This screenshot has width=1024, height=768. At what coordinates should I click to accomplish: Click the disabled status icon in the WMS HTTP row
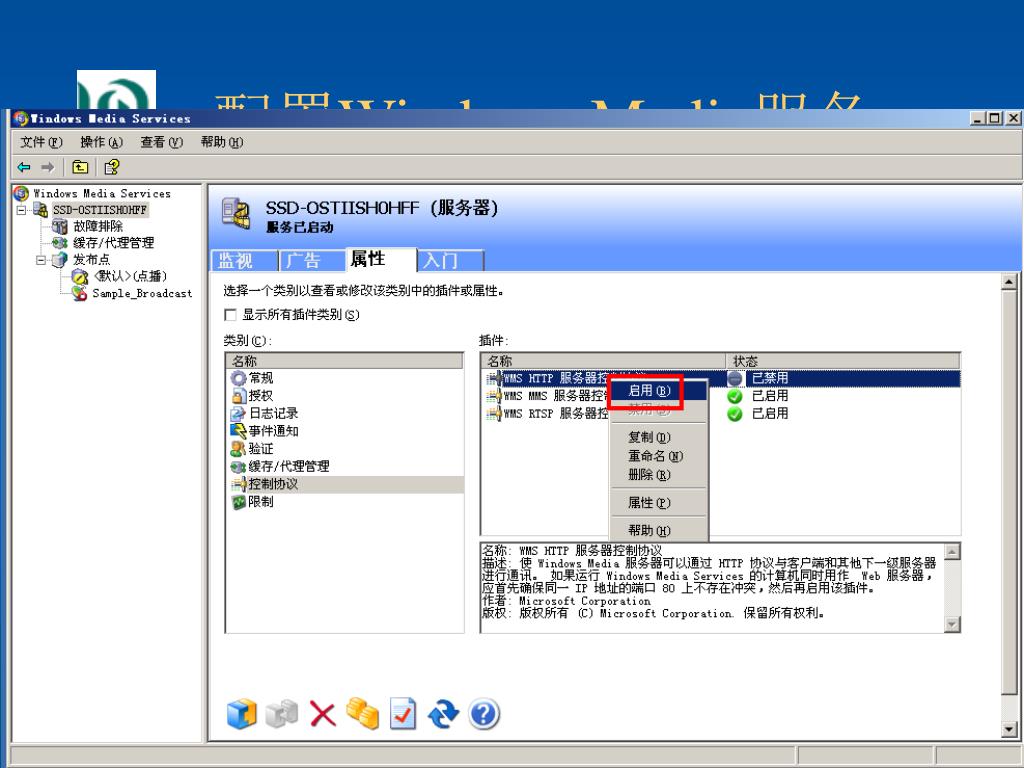[735, 378]
